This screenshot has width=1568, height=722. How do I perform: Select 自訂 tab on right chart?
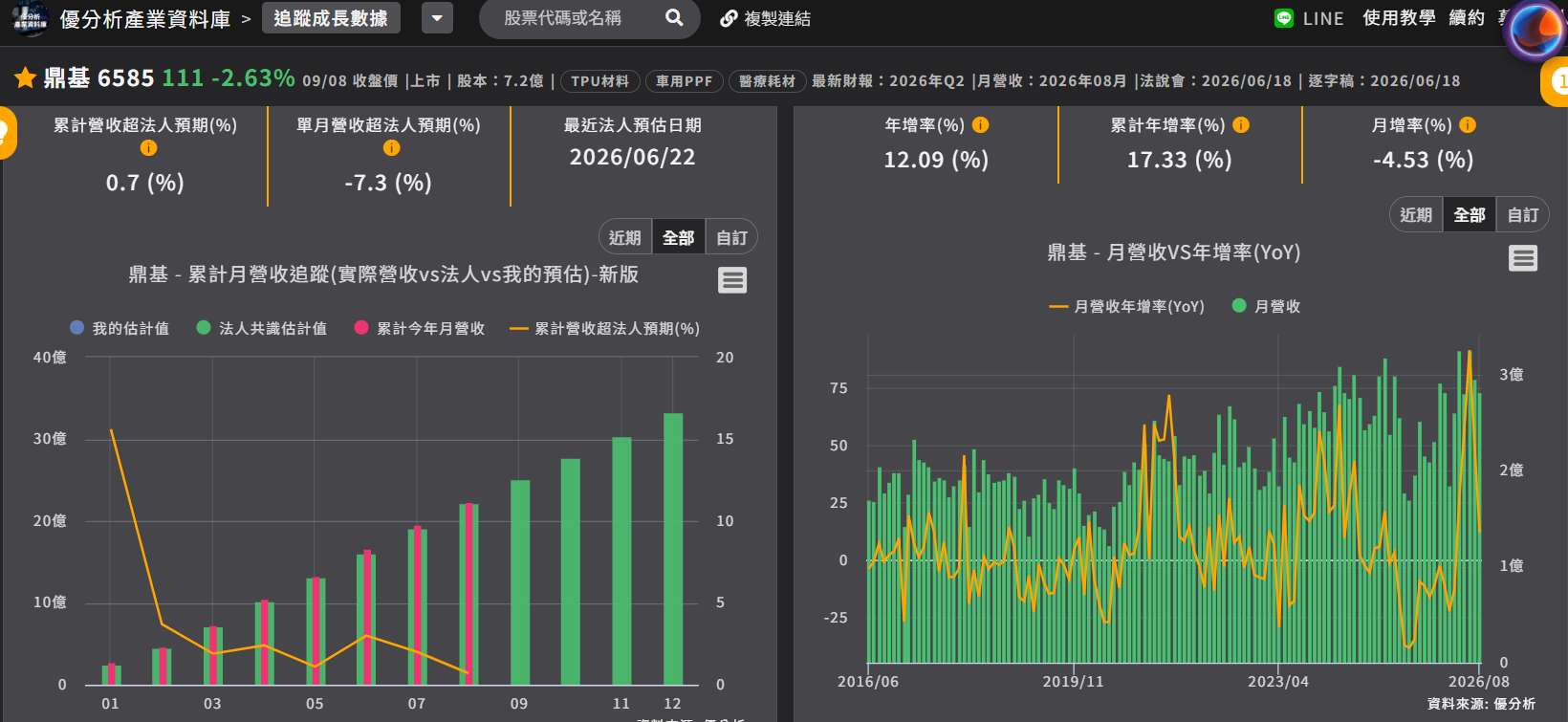pyautogui.click(x=1522, y=214)
